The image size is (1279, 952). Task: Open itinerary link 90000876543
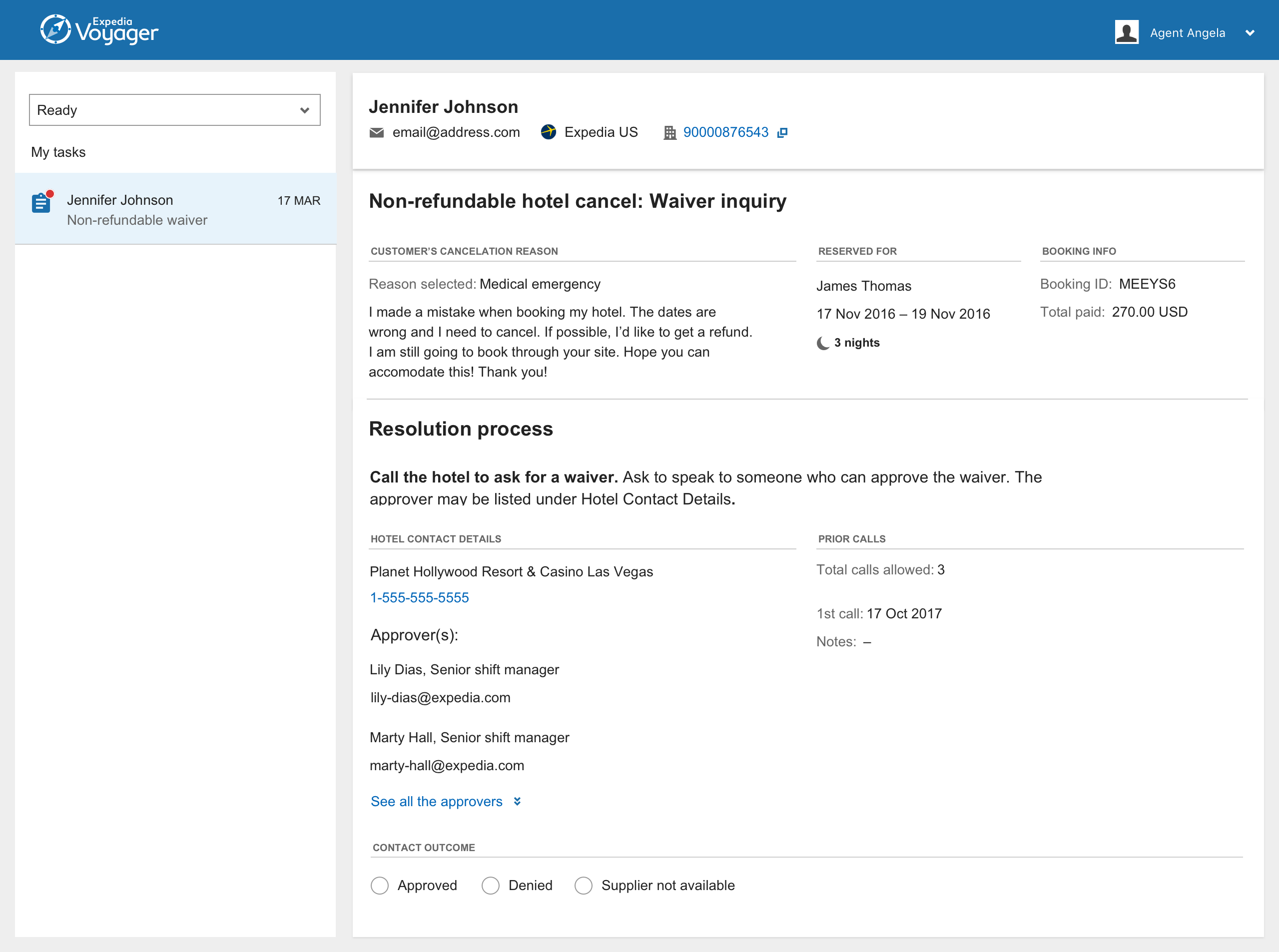point(725,132)
